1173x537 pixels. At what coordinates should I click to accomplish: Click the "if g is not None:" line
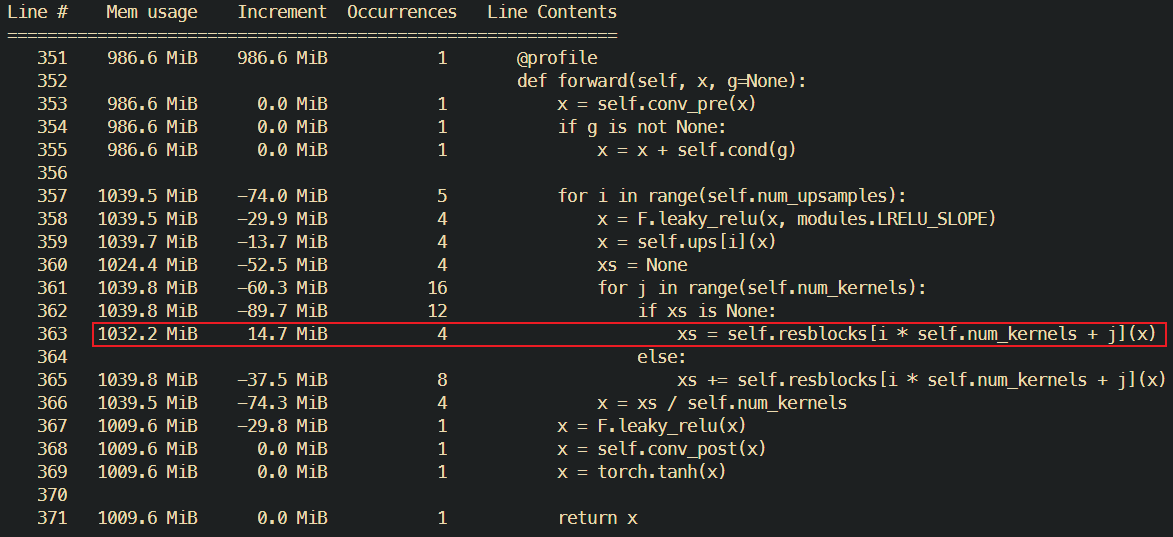click(x=641, y=127)
